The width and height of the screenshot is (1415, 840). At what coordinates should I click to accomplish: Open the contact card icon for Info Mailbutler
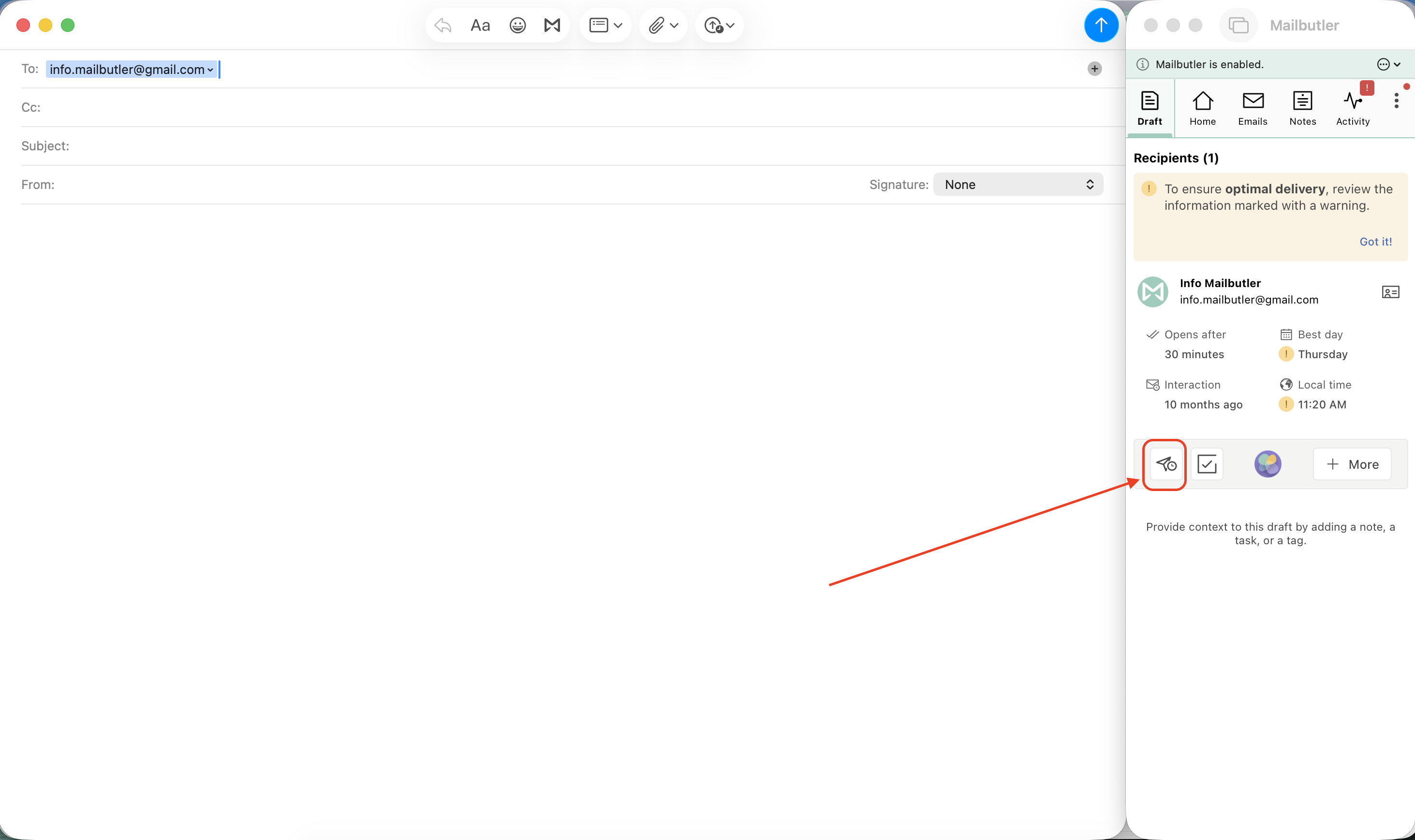[x=1390, y=292]
